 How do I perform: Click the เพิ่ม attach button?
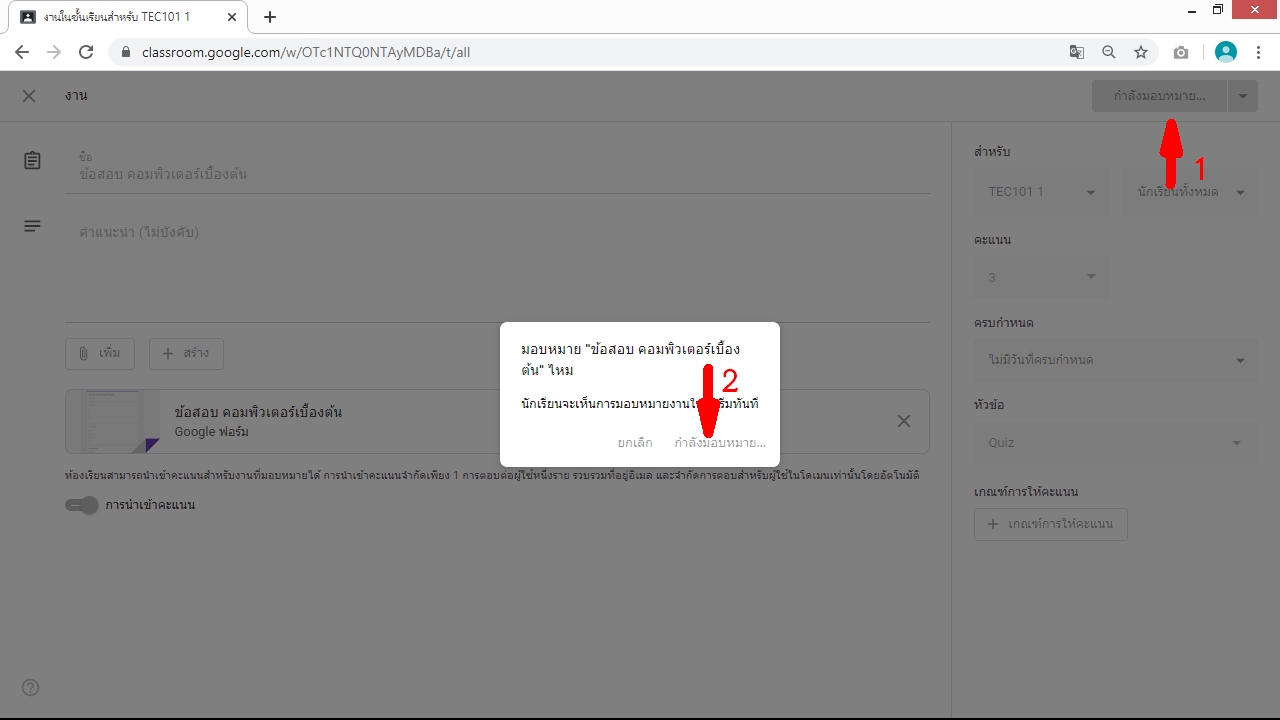tap(100, 354)
